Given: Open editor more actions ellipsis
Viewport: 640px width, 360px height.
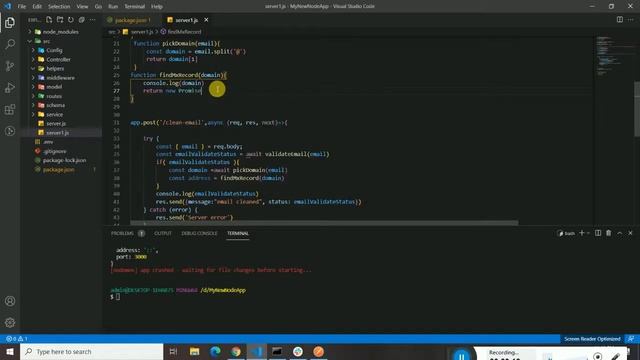Looking at the screenshot, I should click(x=631, y=20).
